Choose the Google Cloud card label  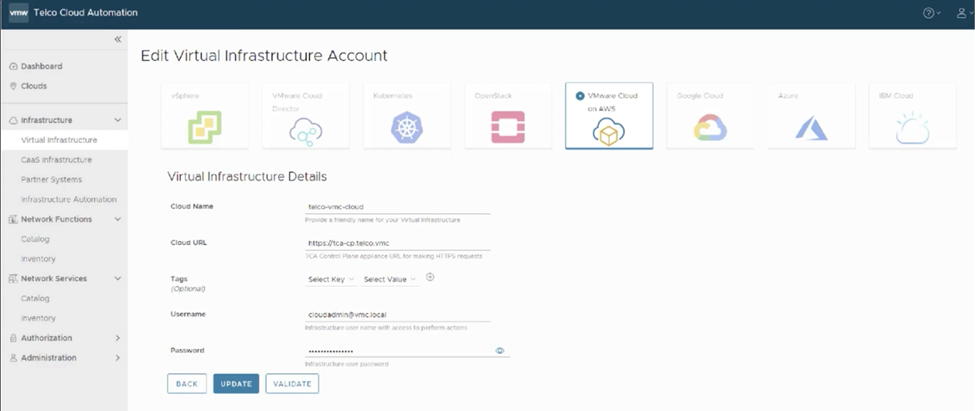tap(700, 96)
